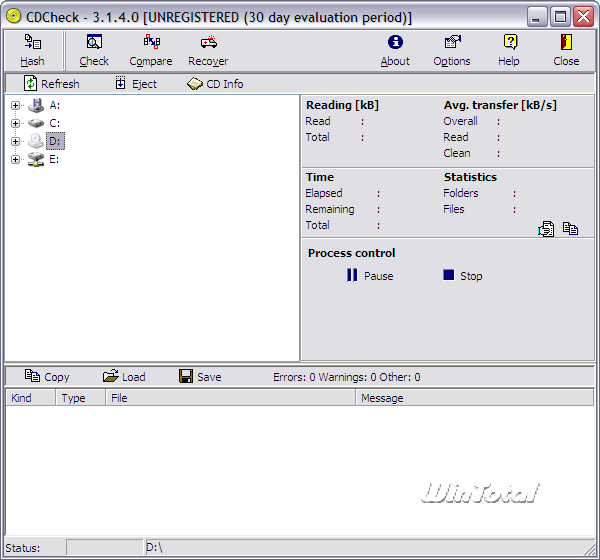Minimize the CDCheck window
Screen dimensions: 600x560
[536, 17]
